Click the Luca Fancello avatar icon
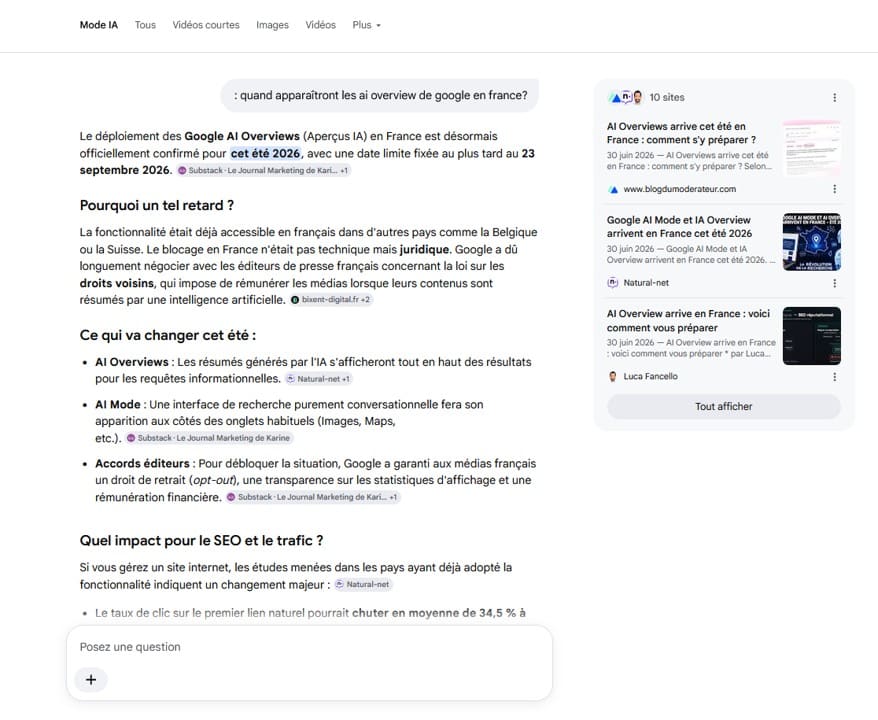The width and height of the screenshot is (878, 720). click(x=613, y=376)
